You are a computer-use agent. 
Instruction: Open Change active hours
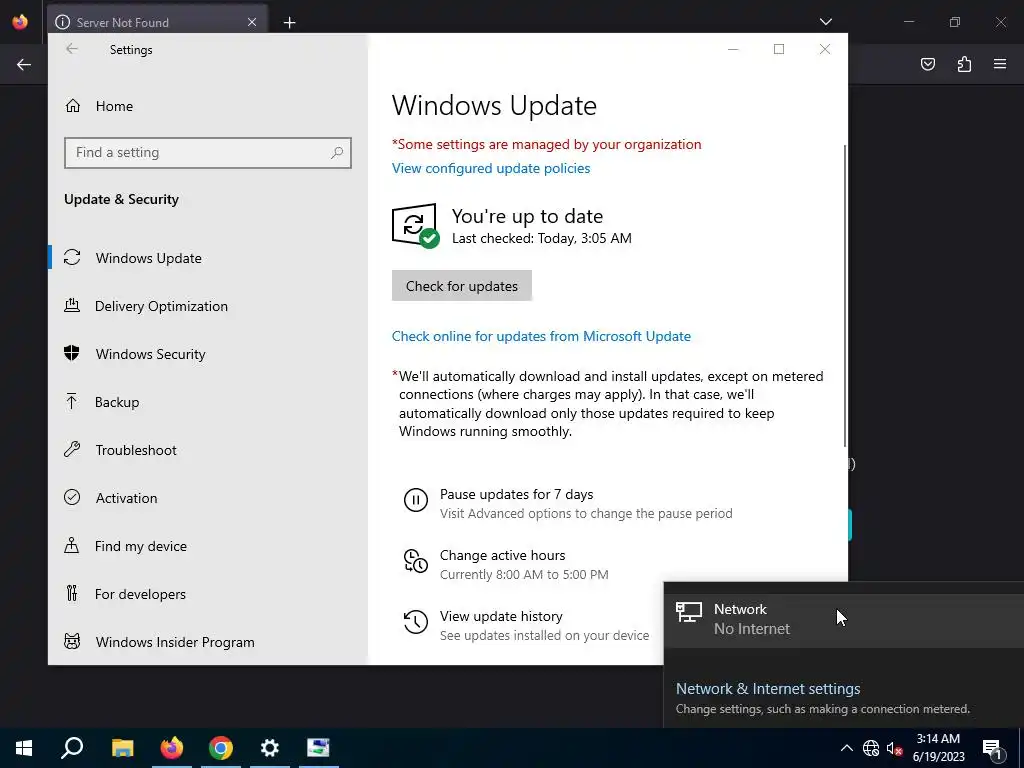coord(502,555)
